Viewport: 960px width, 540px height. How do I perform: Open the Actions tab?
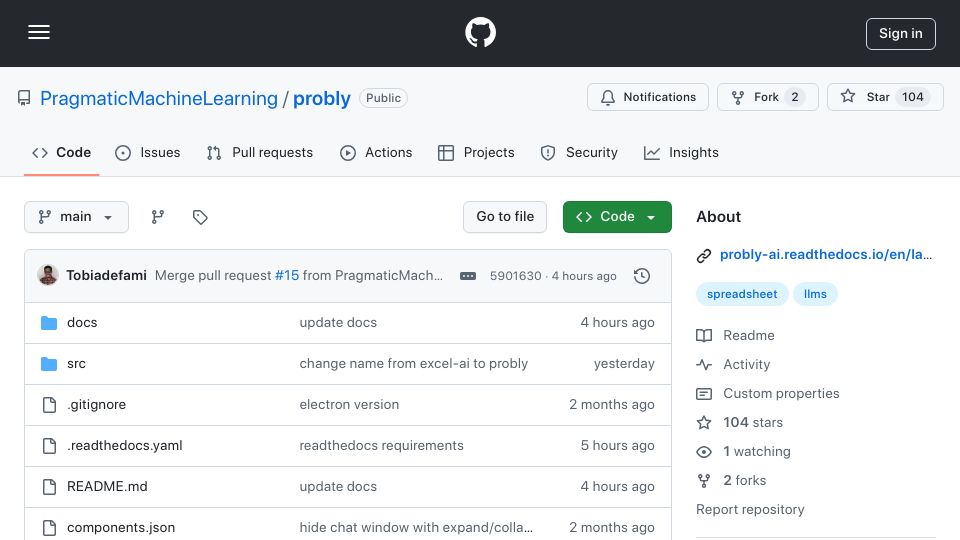(376, 152)
